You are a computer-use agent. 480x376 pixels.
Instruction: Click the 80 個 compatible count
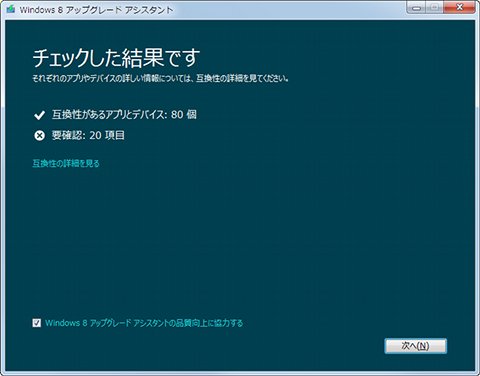[x=184, y=115]
